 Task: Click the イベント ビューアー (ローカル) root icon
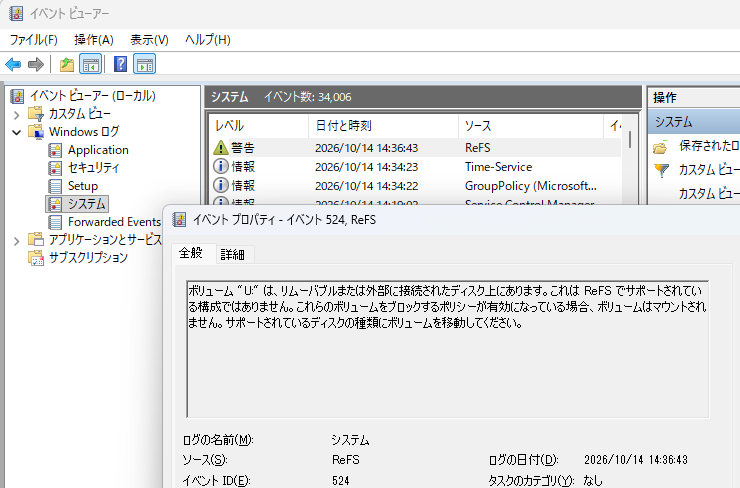click(17, 96)
